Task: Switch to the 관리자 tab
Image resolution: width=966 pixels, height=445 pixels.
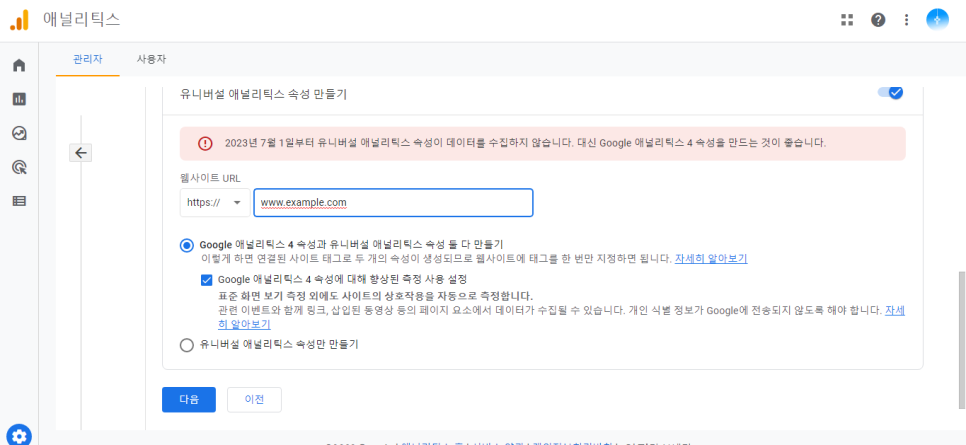Action: click(87, 59)
